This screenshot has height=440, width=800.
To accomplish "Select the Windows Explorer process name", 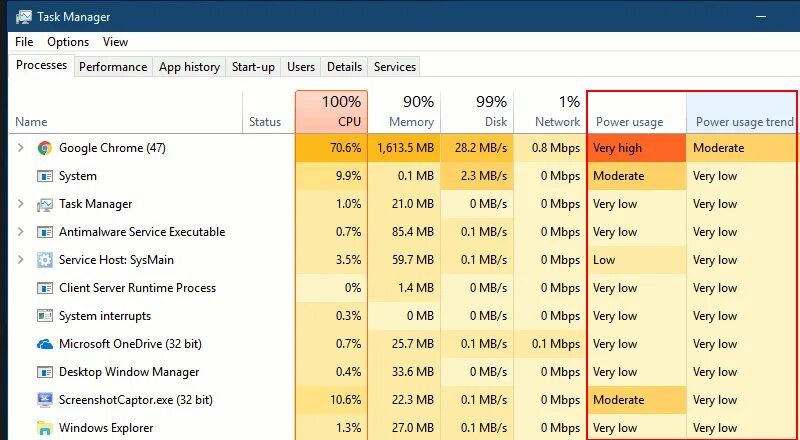I will click(106, 428).
